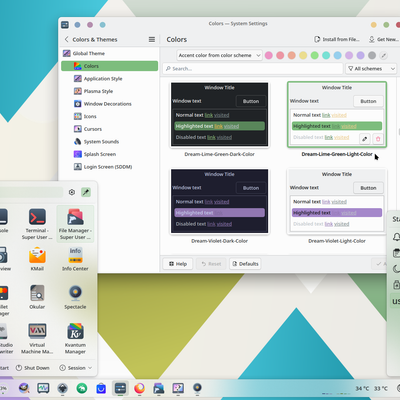Open Info Center from the launcher
The width and height of the screenshot is (400, 400).
[75, 259]
